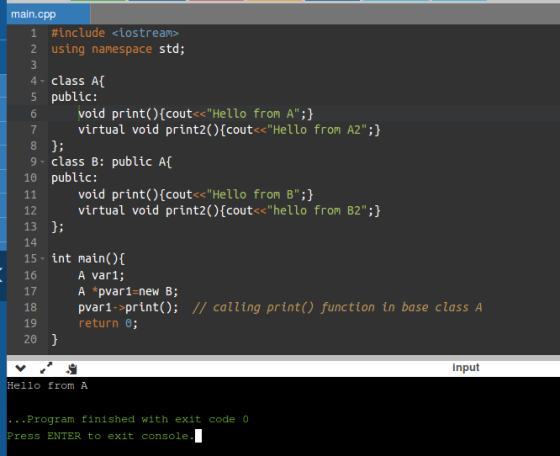
Task: Click 'pvar1->print();' call
Action: (128, 307)
